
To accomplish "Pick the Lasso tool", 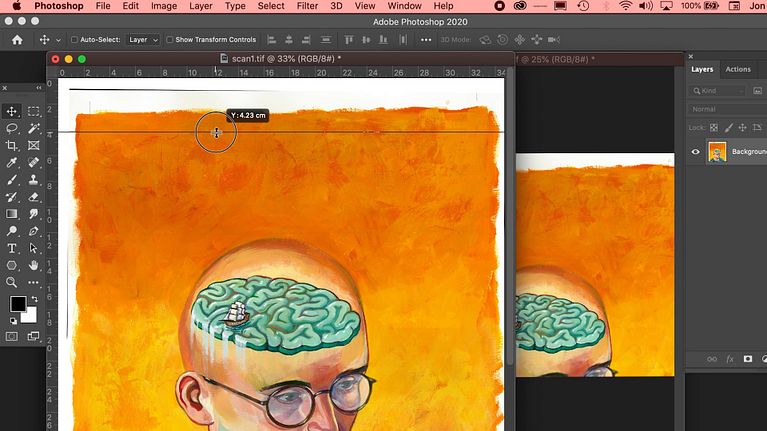I will (12, 128).
